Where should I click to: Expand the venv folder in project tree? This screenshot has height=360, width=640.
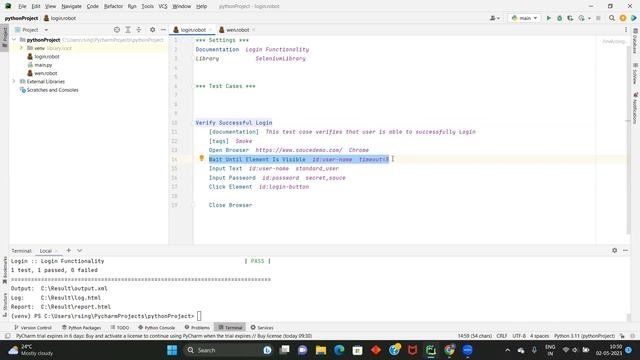(x=21, y=48)
